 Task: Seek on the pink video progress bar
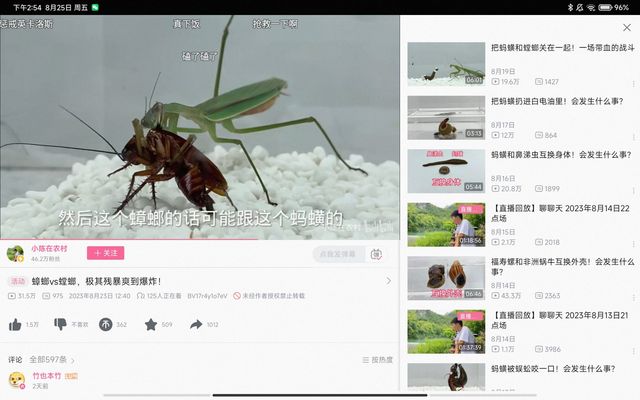[200, 239]
